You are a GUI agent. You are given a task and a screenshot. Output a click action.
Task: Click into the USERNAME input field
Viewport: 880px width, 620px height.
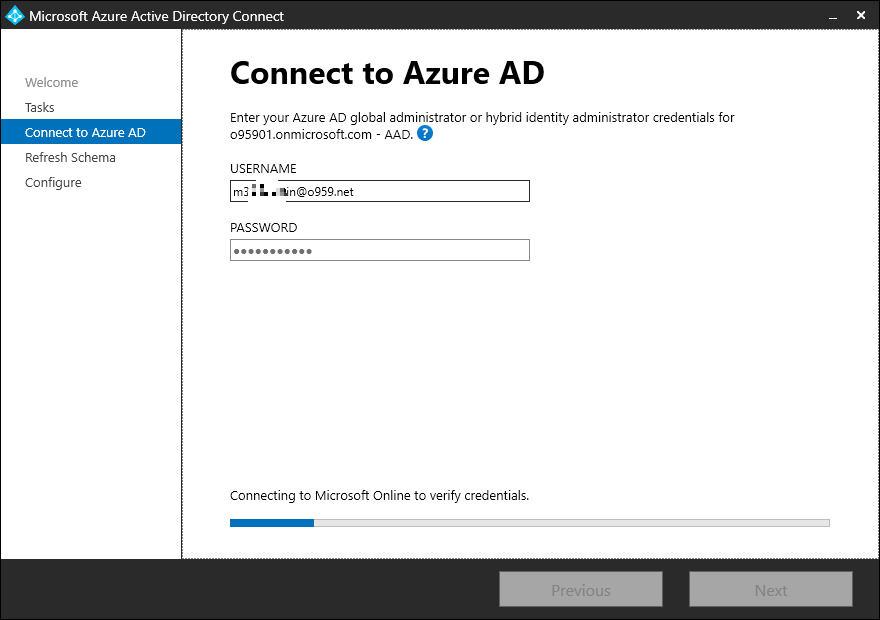pyautogui.click(x=379, y=191)
